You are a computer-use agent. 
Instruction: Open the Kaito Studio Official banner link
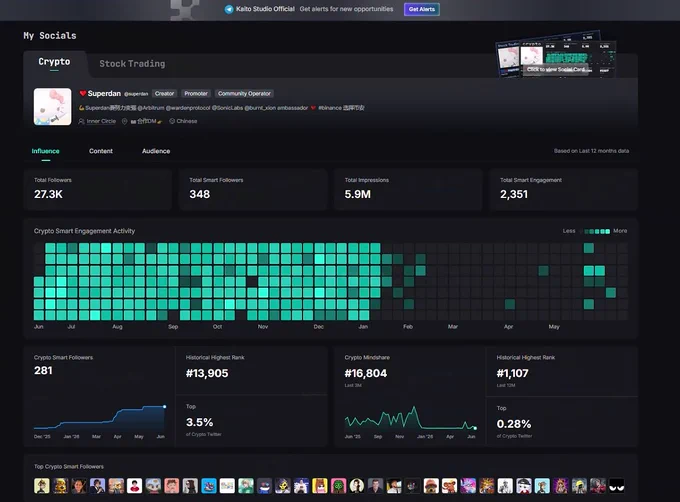265,9
